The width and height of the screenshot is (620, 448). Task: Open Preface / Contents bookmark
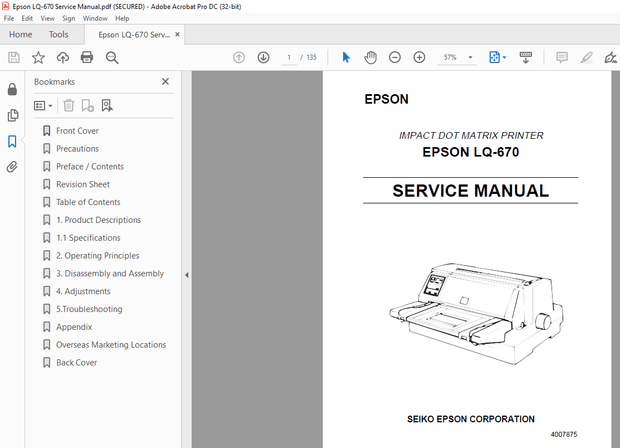(x=90, y=166)
